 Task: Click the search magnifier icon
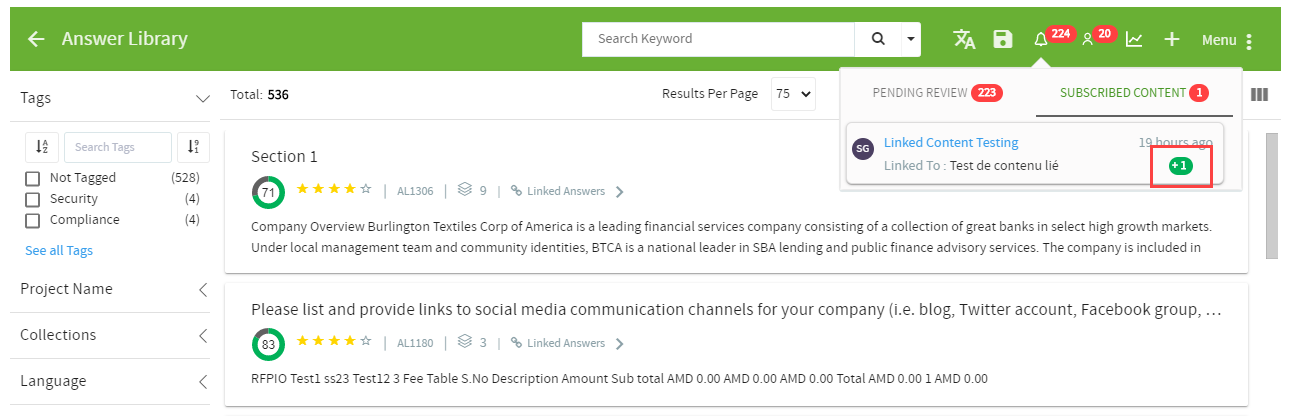[x=878, y=39]
